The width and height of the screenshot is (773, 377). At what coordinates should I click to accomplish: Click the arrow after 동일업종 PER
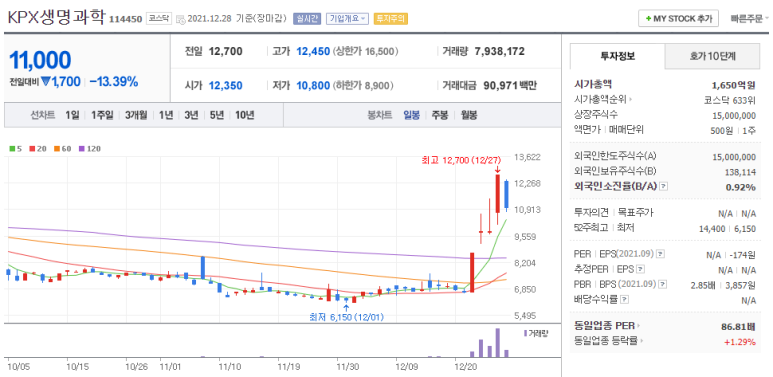639,326
